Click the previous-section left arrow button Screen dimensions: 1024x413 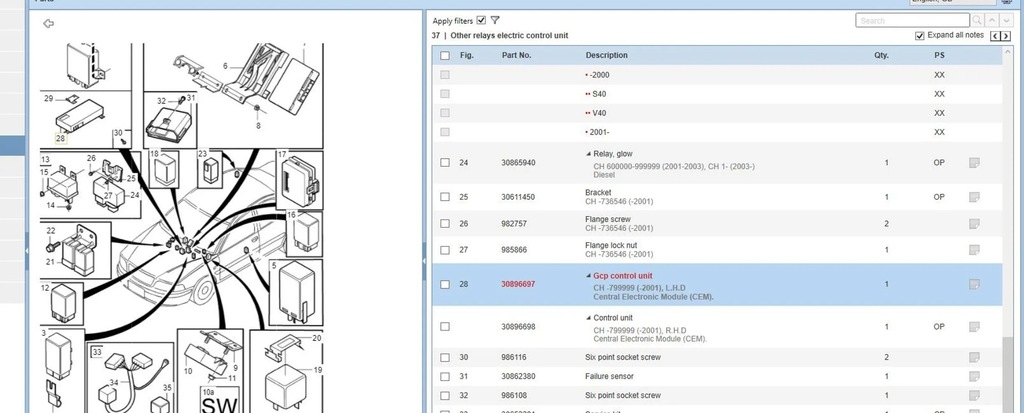tap(996, 36)
